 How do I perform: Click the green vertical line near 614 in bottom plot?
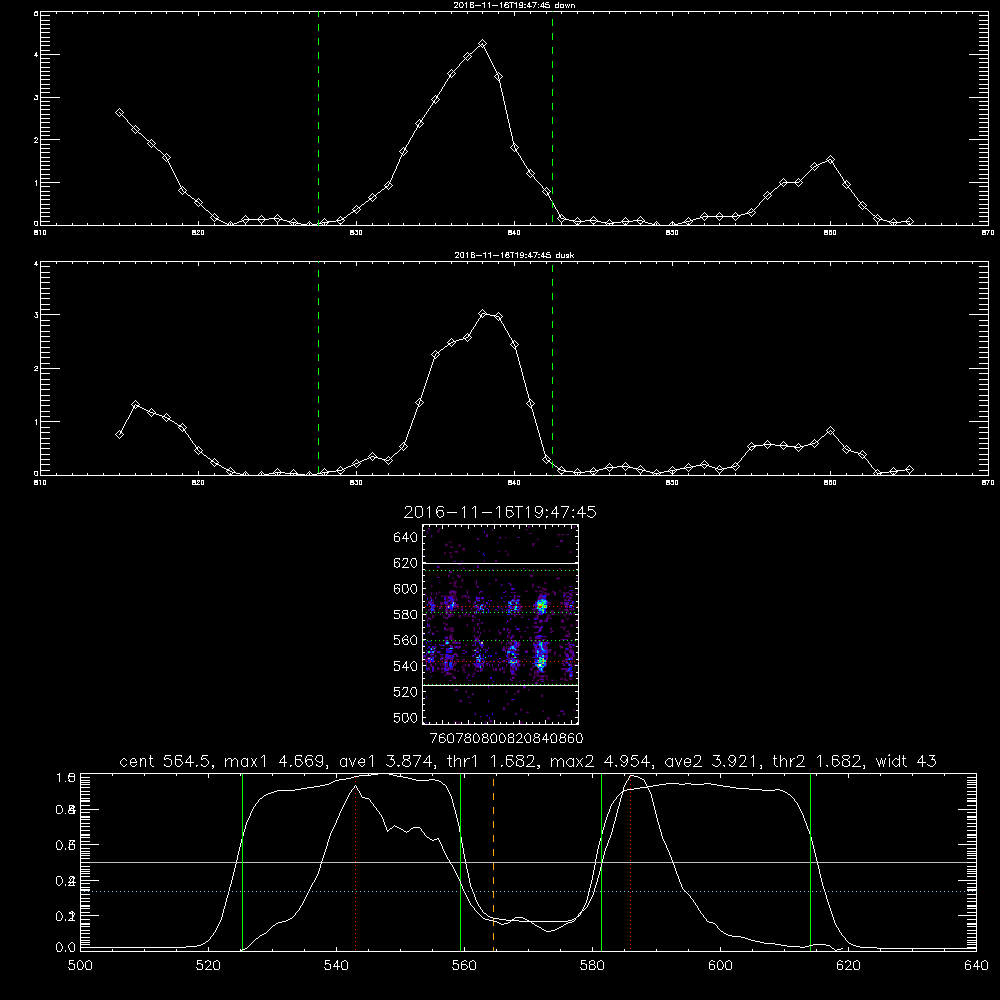(811, 861)
